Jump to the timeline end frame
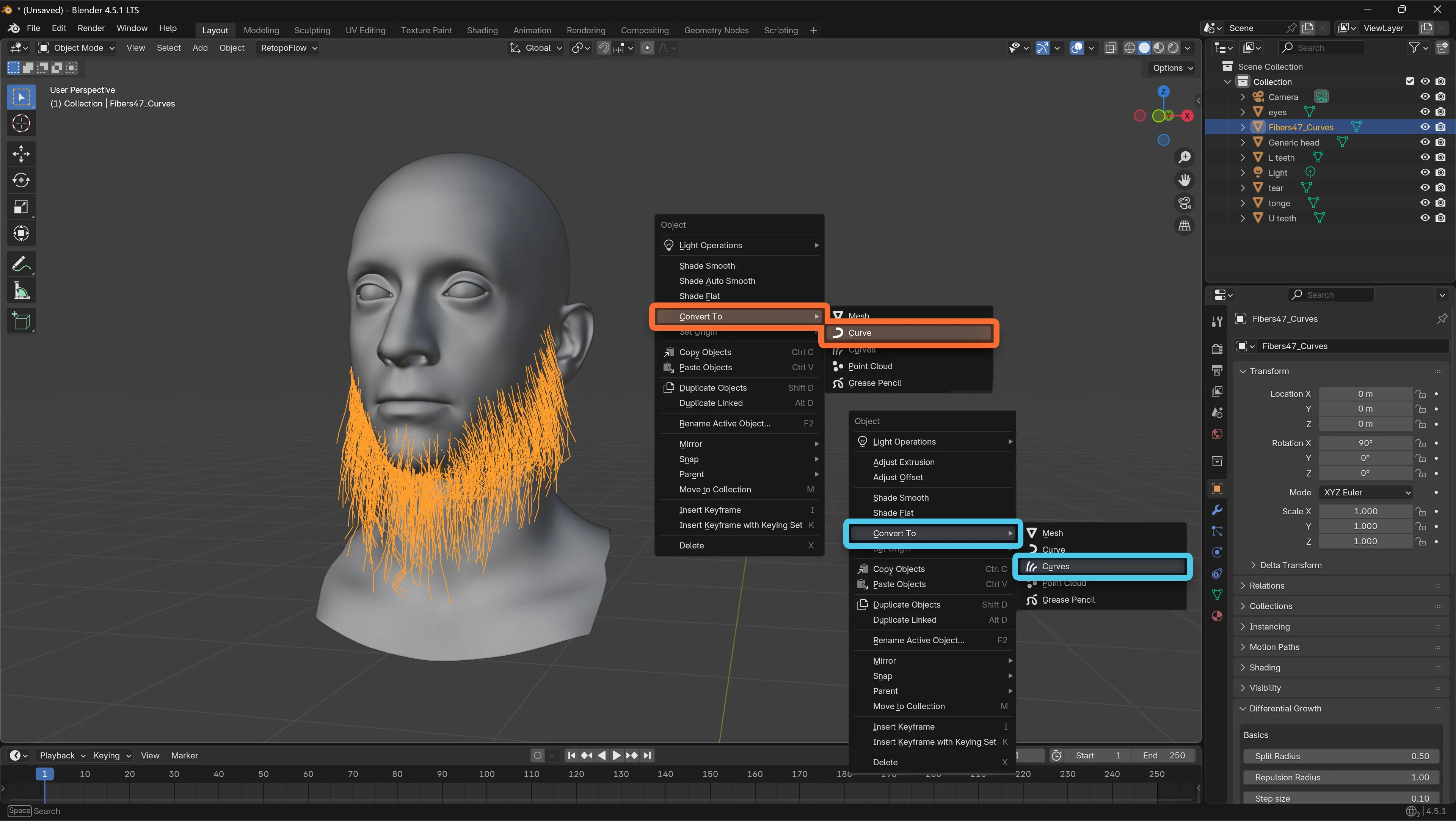Image resolution: width=1456 pixels, height=821 pixels. (x=647, y=756)
